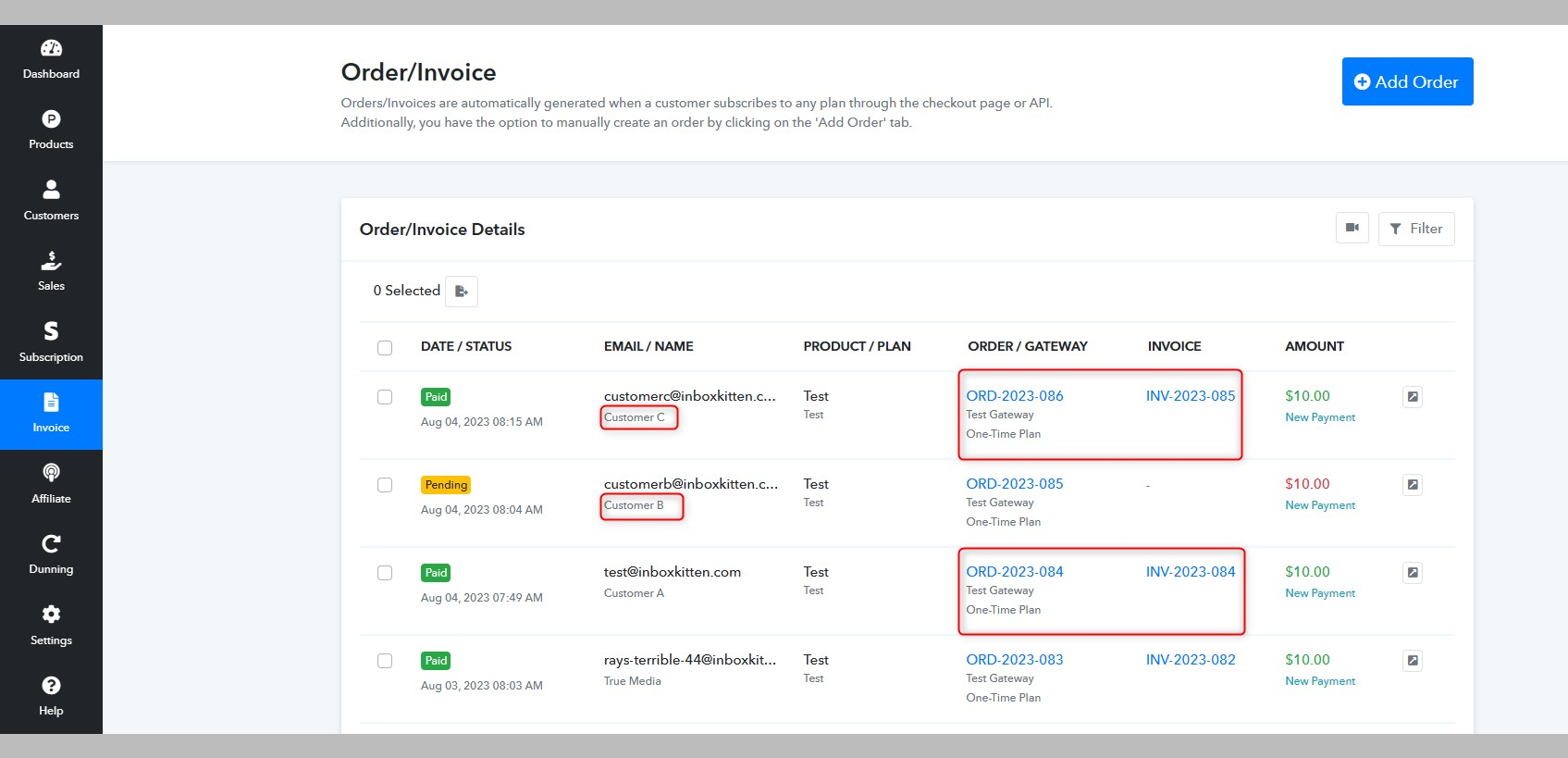Viewport: 1568px width, 758px height.
Task: Click the export selected orders icon
Action: click(x=462, y=291)
